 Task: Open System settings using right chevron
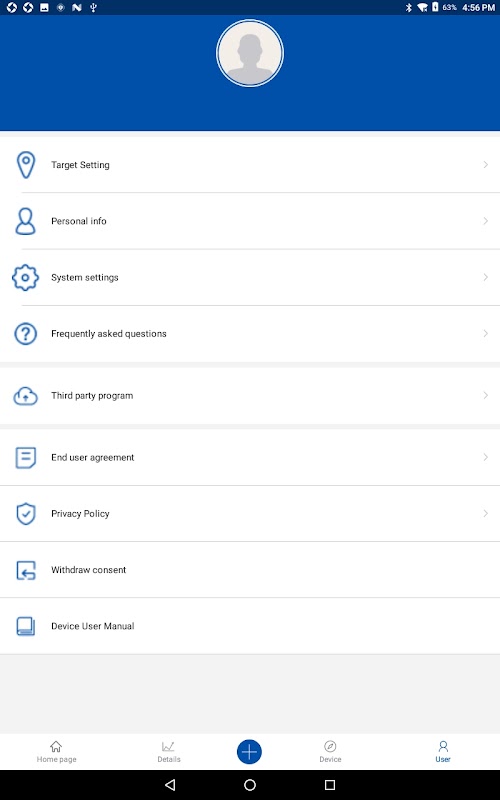tap(486, 278)
